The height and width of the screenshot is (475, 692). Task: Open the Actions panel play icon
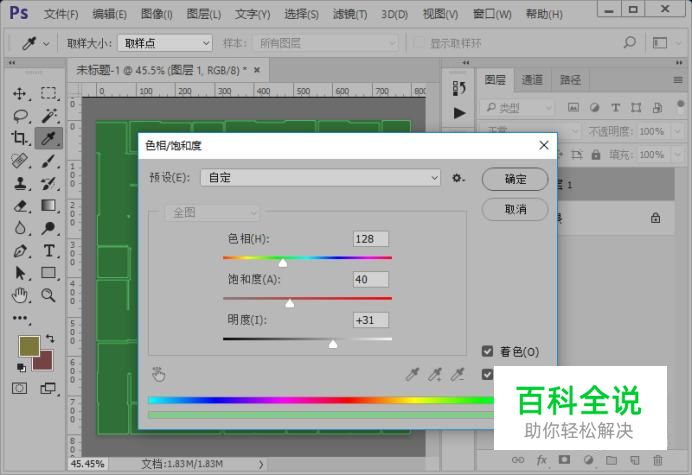(459, 113)
